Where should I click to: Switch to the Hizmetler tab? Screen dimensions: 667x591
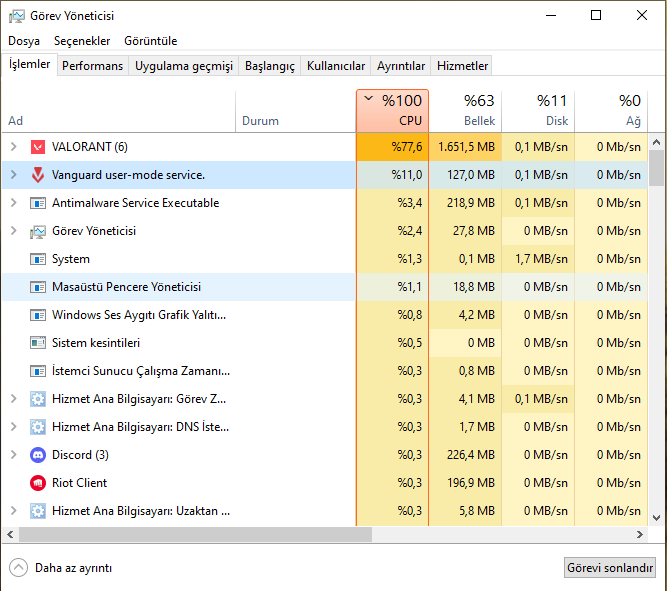coord(462,66)
